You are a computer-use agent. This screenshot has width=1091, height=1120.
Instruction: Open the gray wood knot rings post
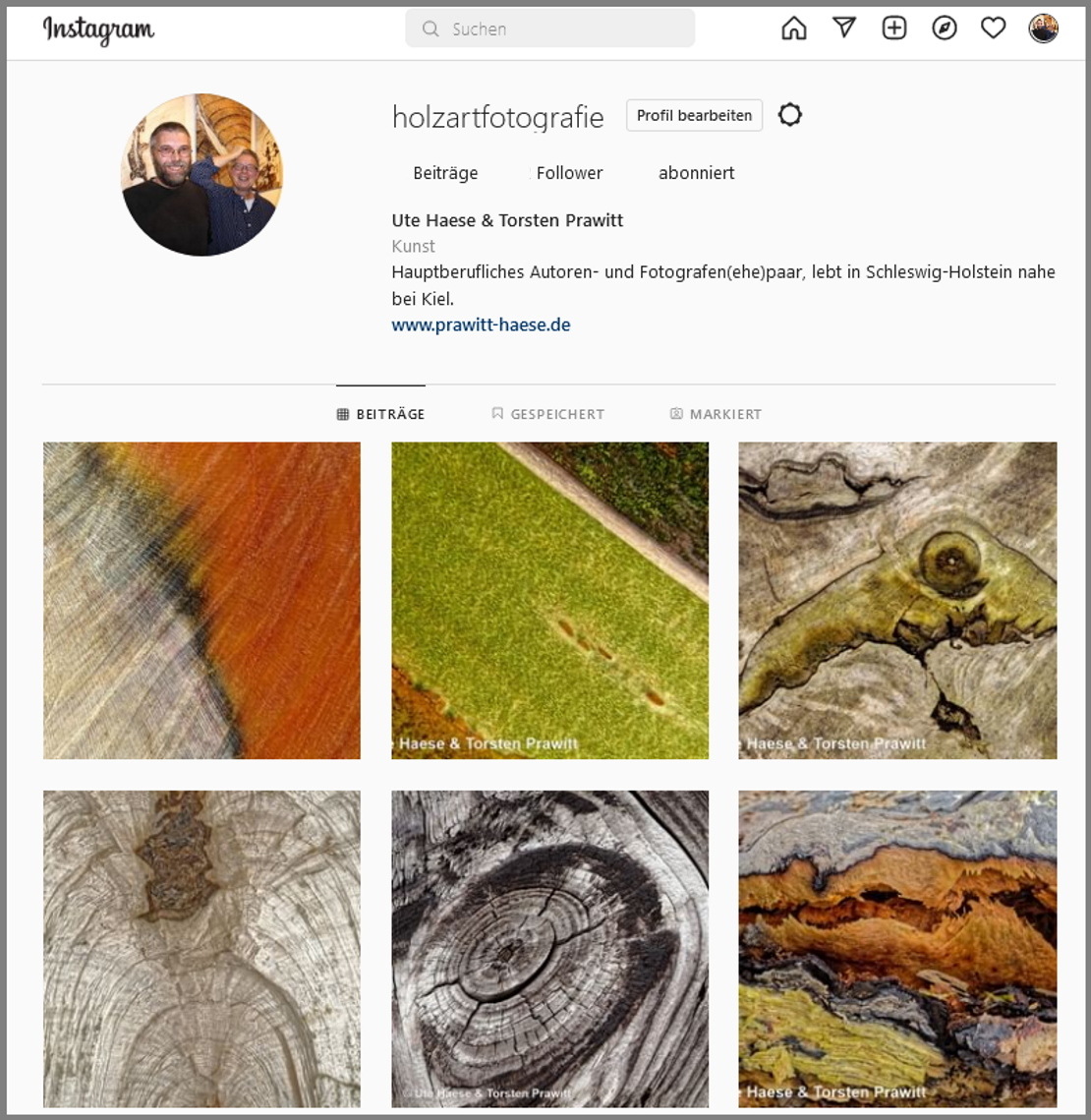(549, 949)
